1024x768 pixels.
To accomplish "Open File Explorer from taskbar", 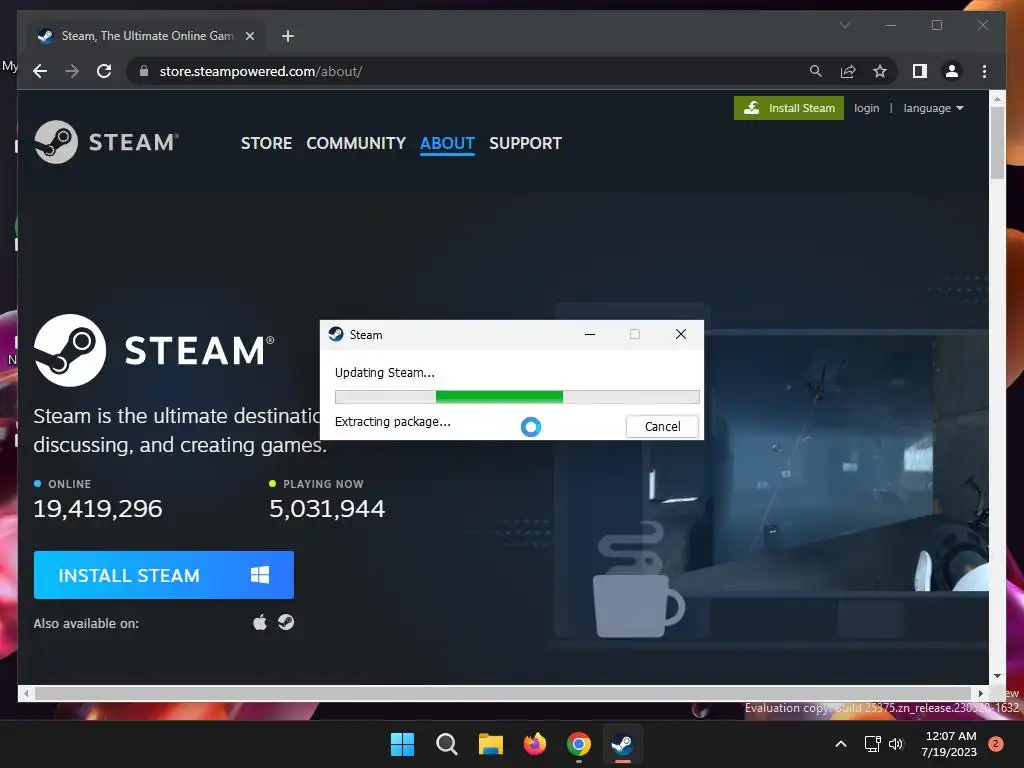I will [x=490, y=744].
